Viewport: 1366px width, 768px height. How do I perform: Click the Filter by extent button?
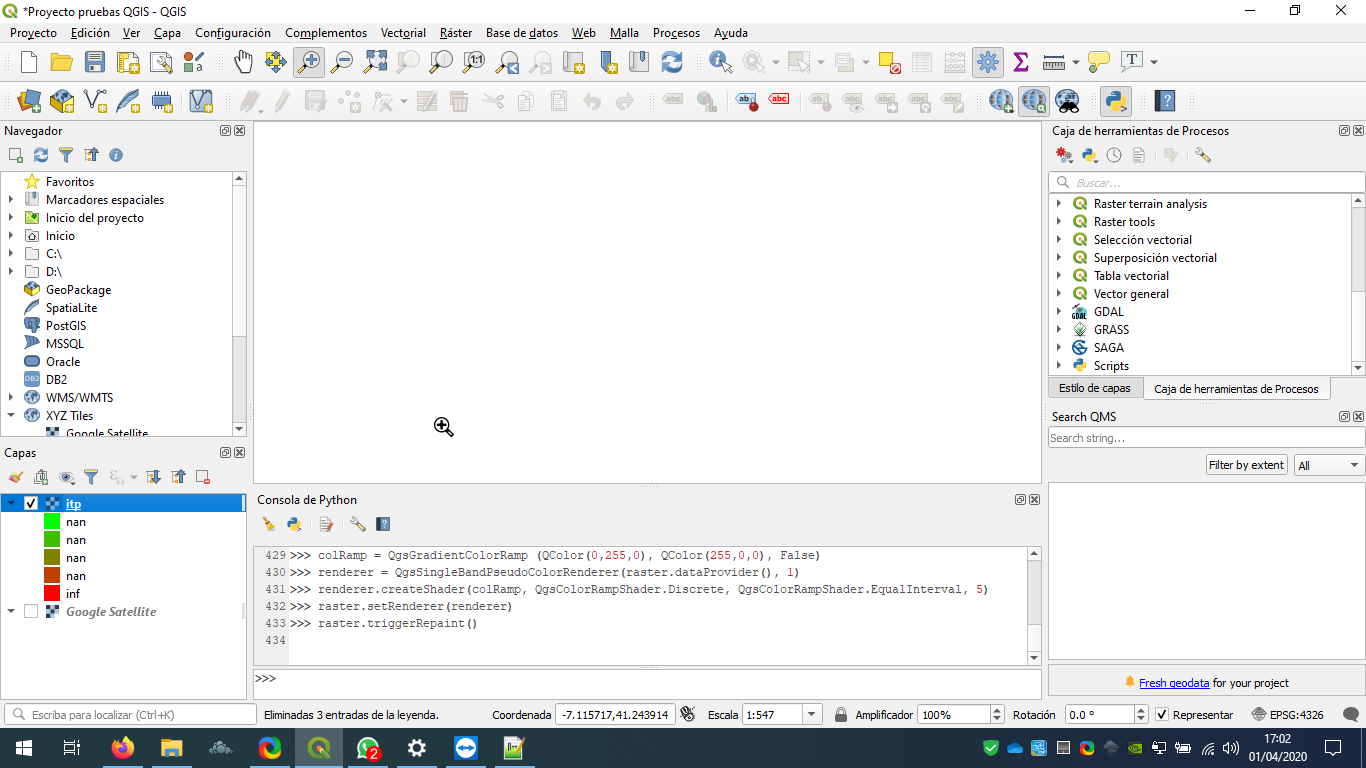(x=1246, y=465)
